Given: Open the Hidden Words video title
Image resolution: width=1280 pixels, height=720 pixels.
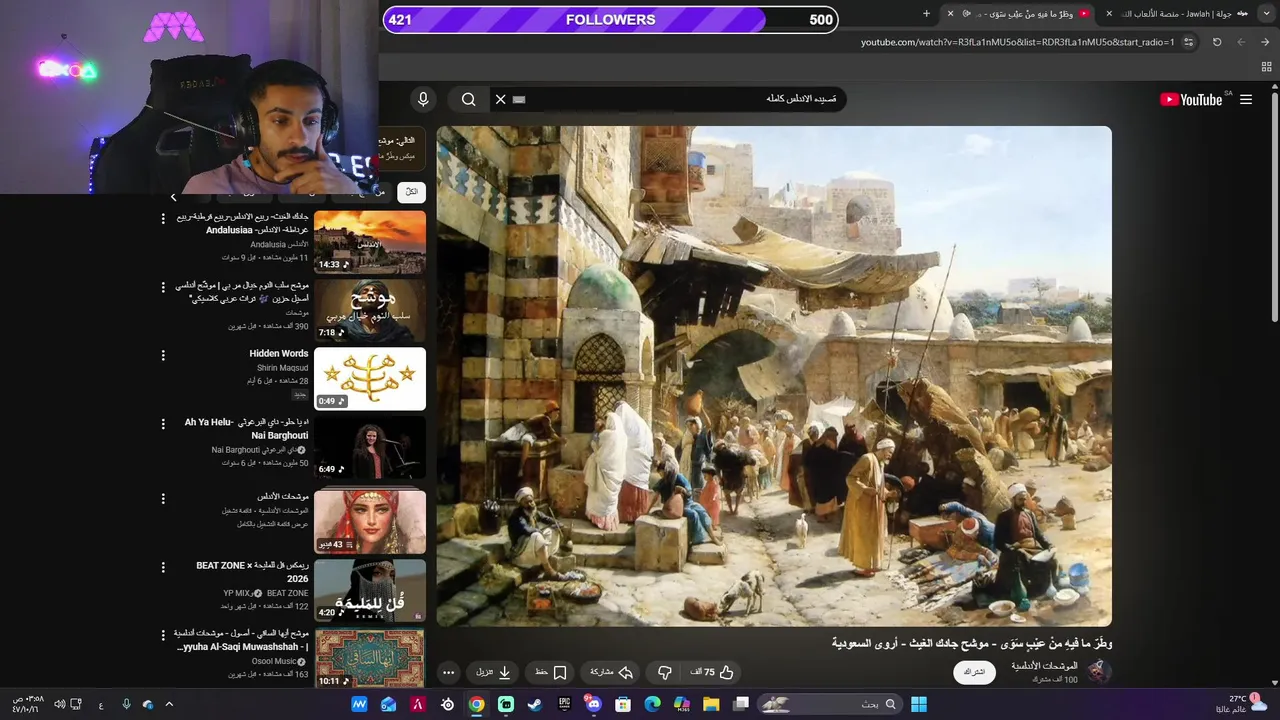Looking at the screenshot, I should [279, 354].
